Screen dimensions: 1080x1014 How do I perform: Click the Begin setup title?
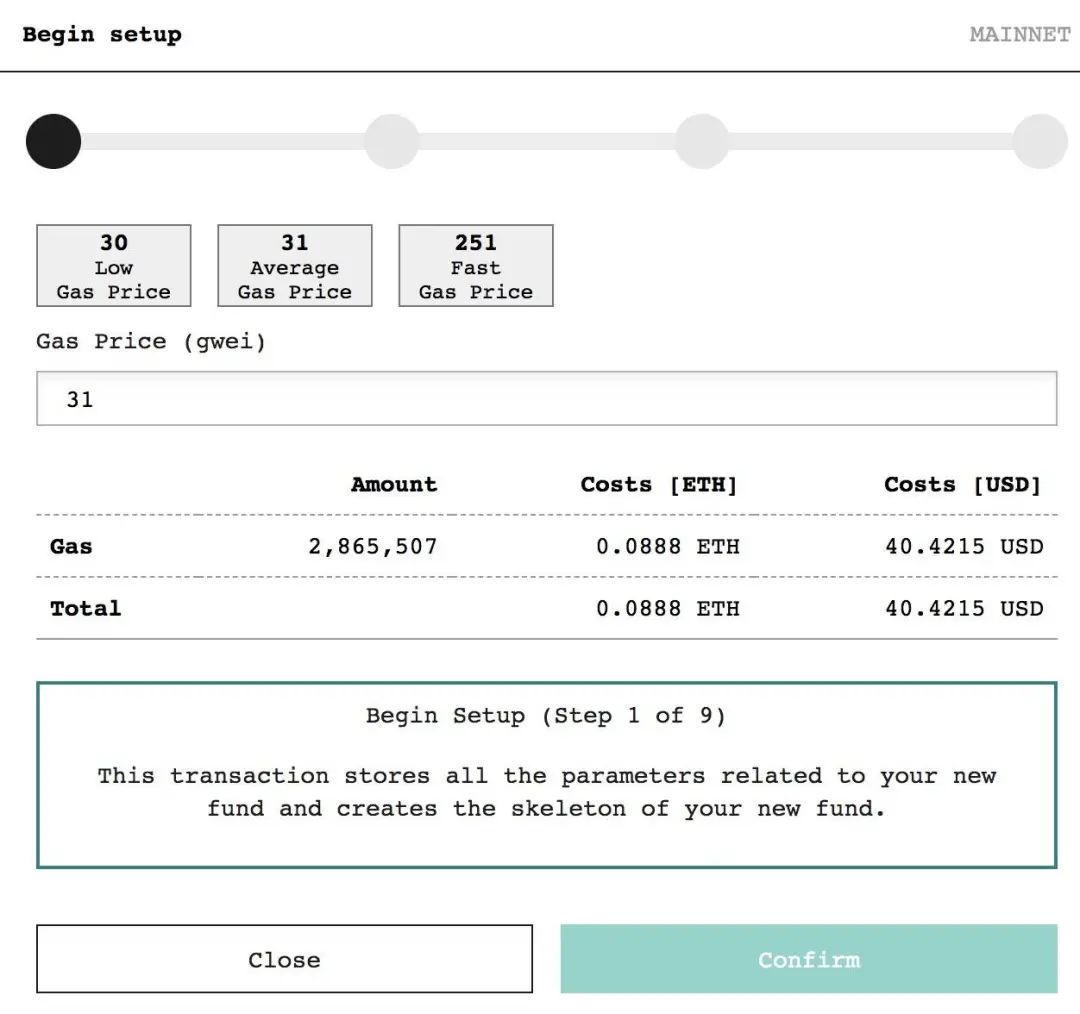click(x=102, y=35)
